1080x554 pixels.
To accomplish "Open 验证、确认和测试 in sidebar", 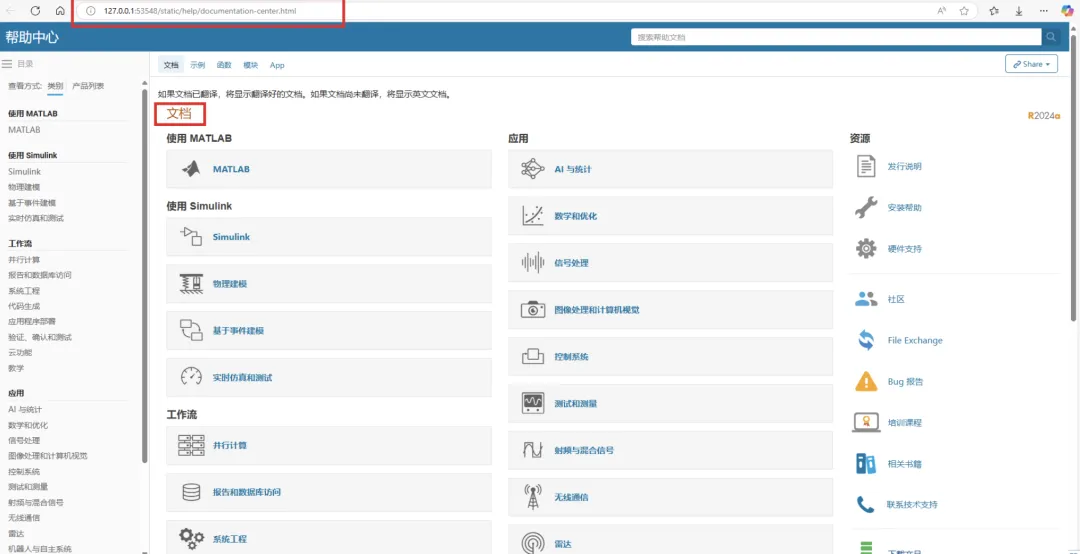I will pyautogui.click(x=40, y=337).
